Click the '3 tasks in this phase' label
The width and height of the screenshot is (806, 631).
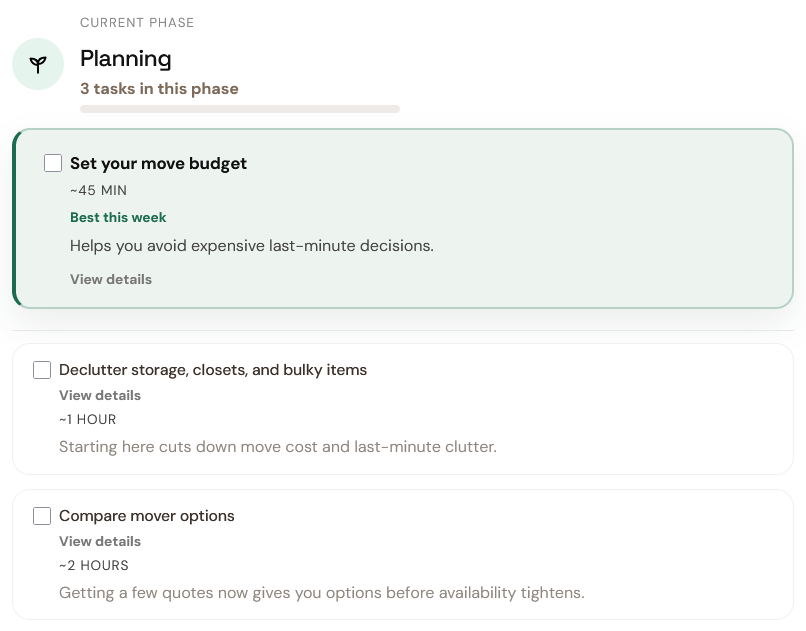(159, 89)
